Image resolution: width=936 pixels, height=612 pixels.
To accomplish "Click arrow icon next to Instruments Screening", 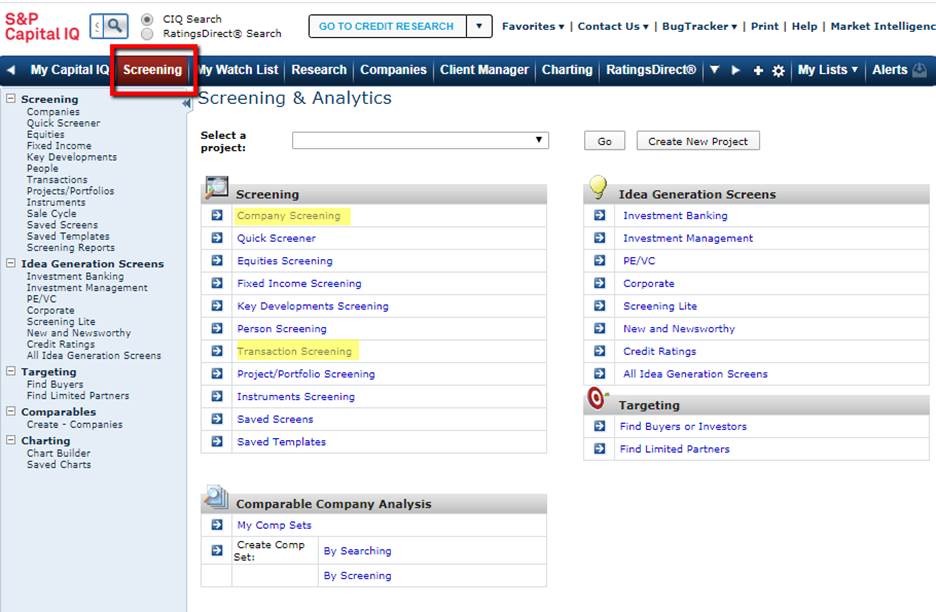I will (217, 396).
